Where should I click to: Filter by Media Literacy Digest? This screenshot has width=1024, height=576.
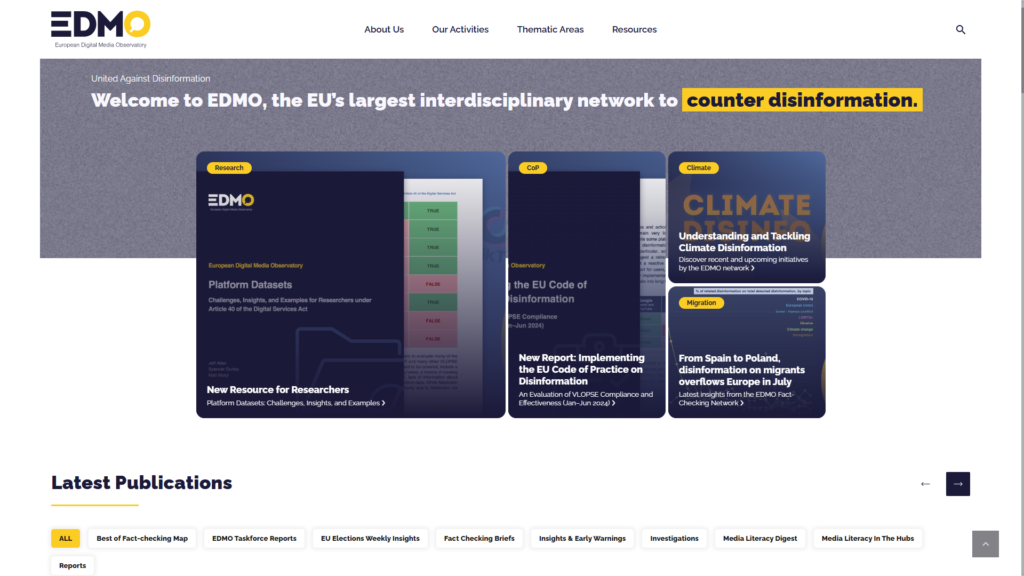click(760, 538)
